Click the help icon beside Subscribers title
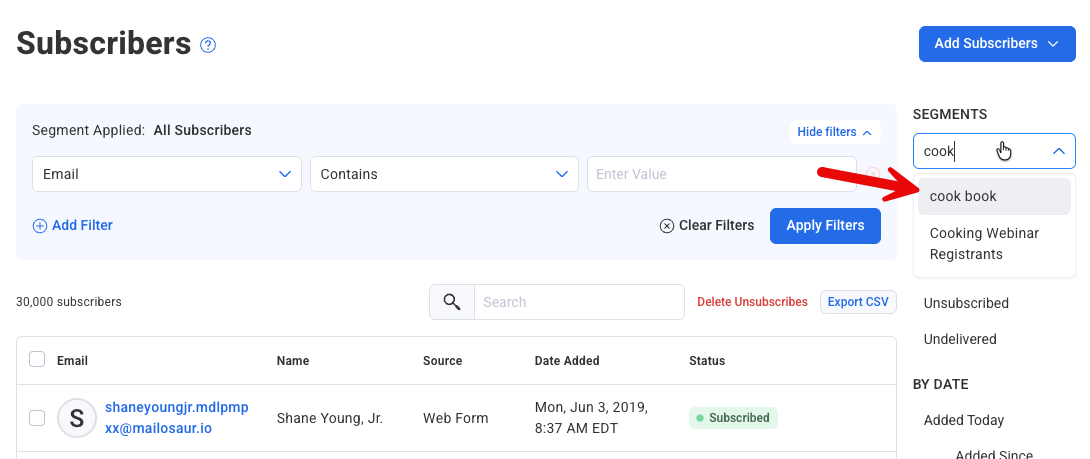The height and width of the screenshot is (459, 1090). coord(208,45)
